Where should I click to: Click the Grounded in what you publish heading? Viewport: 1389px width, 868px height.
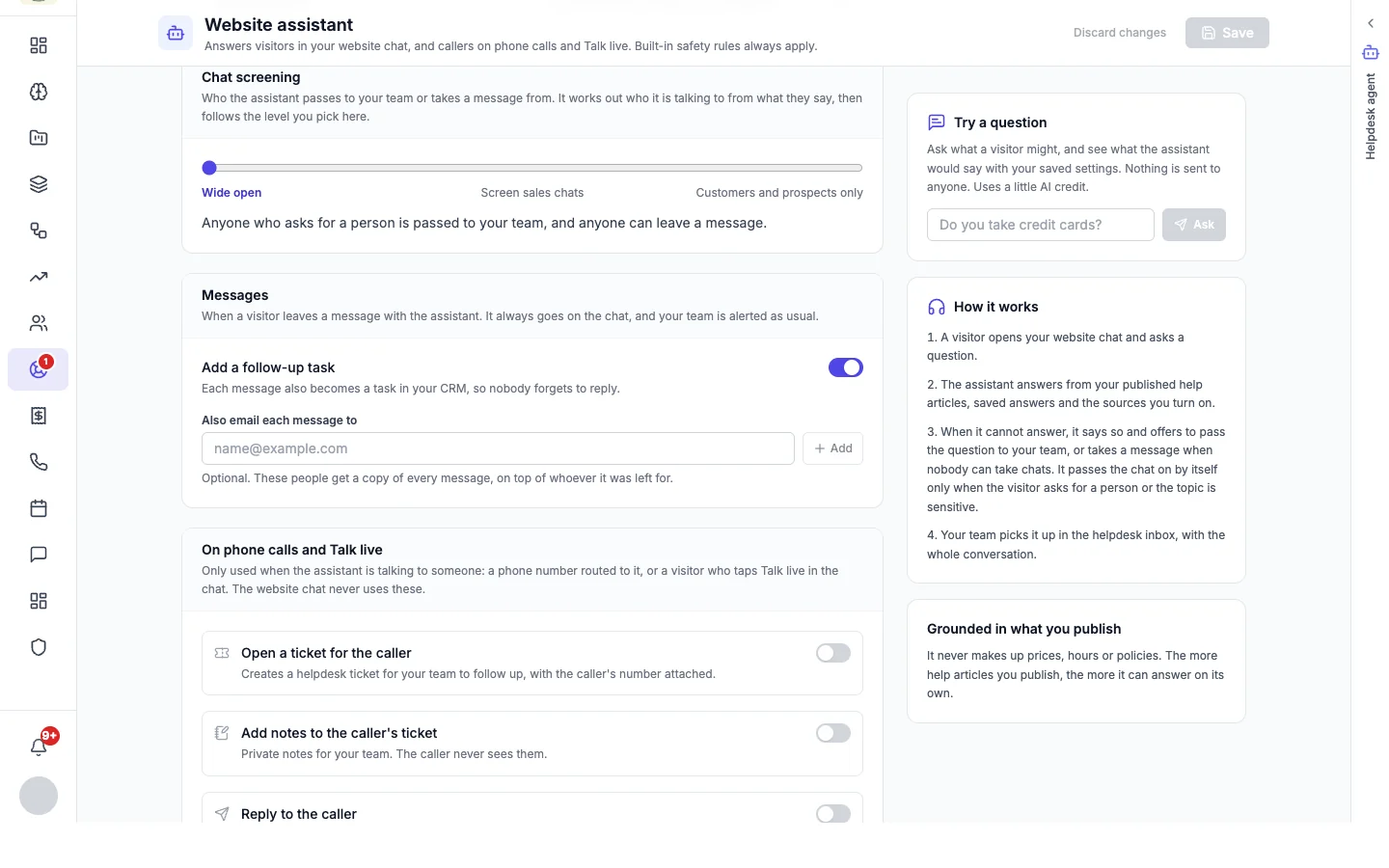[1023, 629]
